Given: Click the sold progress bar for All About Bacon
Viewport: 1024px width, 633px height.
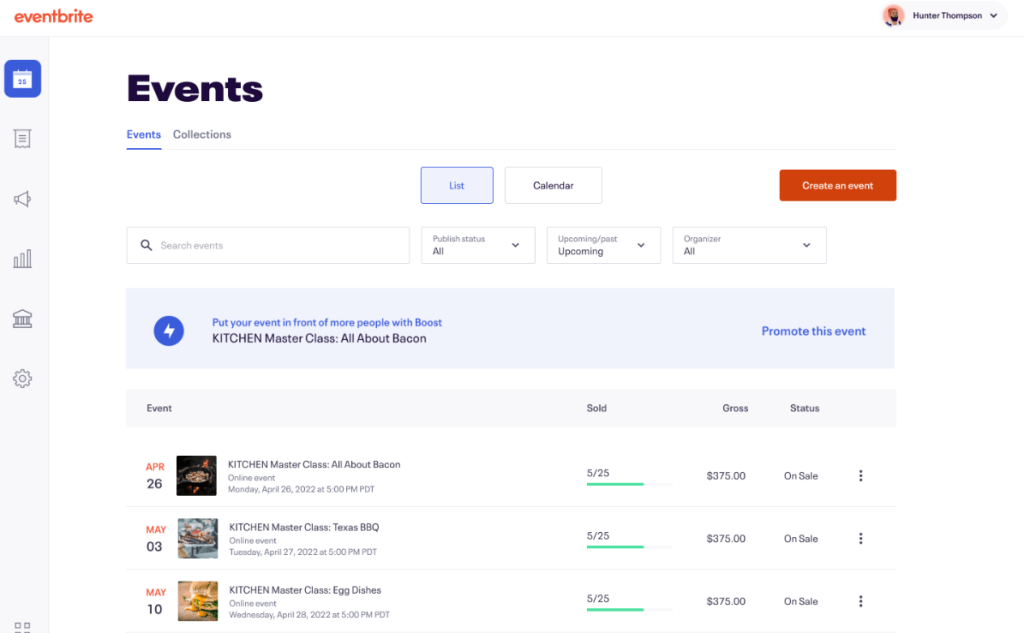Looking at the screenshot, I should (x=629, y=484).
